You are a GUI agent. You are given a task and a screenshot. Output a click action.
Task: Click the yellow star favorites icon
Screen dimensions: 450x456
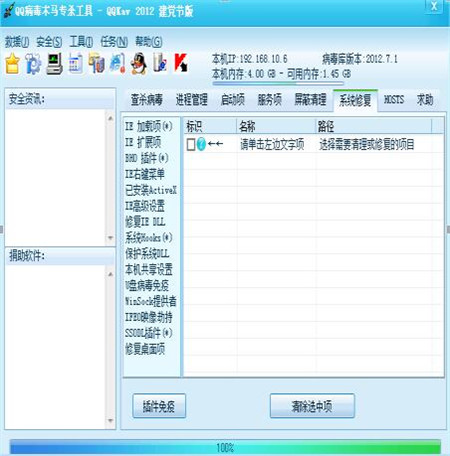12,63
